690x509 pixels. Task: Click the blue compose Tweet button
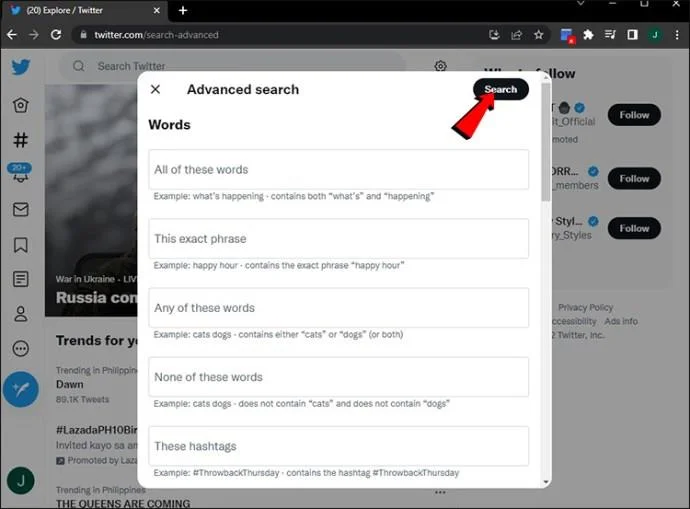point(21,389)
